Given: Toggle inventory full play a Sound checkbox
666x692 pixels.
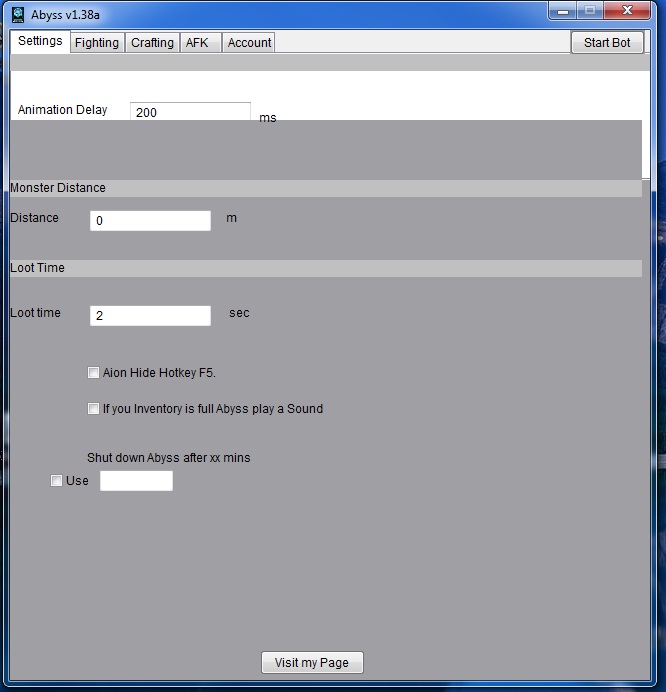Looking at the screenshot, I should click(93, 409).
